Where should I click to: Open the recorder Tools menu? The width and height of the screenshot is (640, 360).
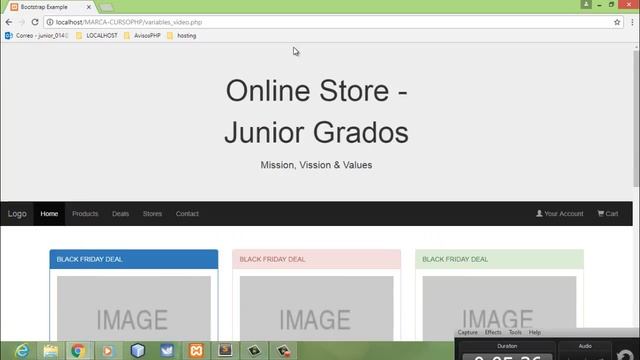515,332
